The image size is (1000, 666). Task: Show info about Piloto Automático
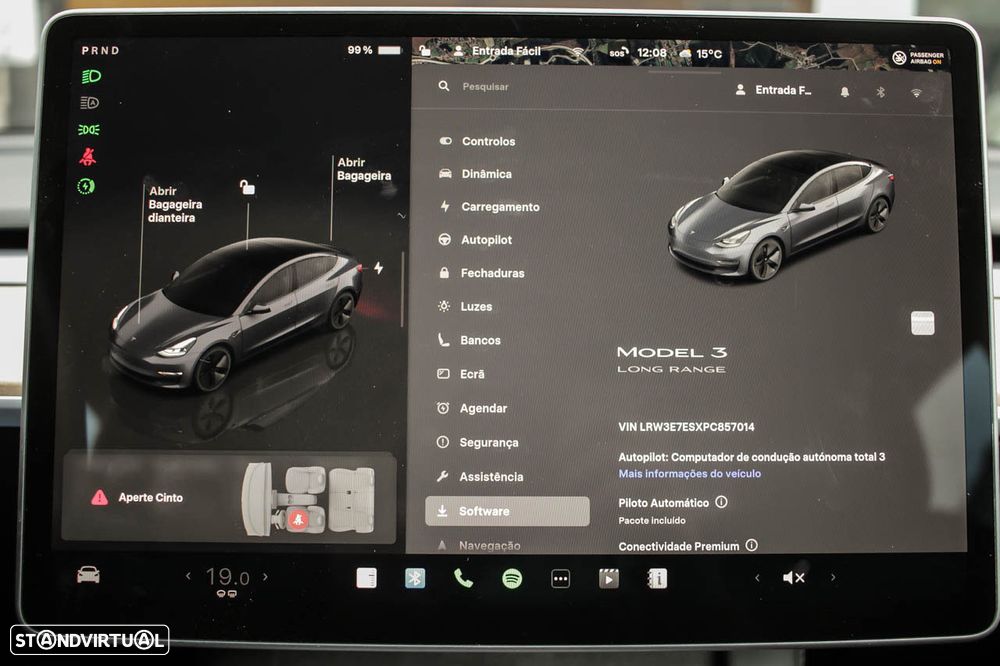coord(721,502)
